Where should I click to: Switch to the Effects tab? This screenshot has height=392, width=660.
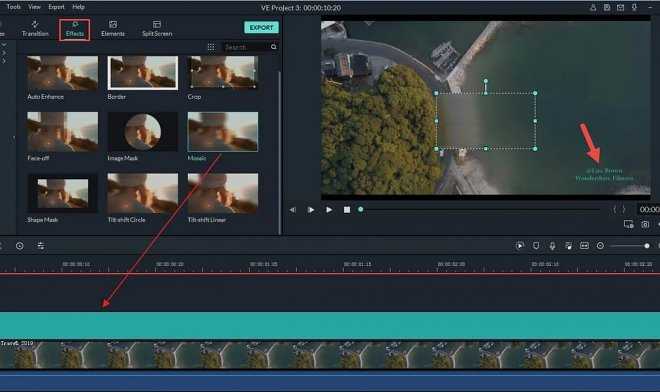pos(75,29)
